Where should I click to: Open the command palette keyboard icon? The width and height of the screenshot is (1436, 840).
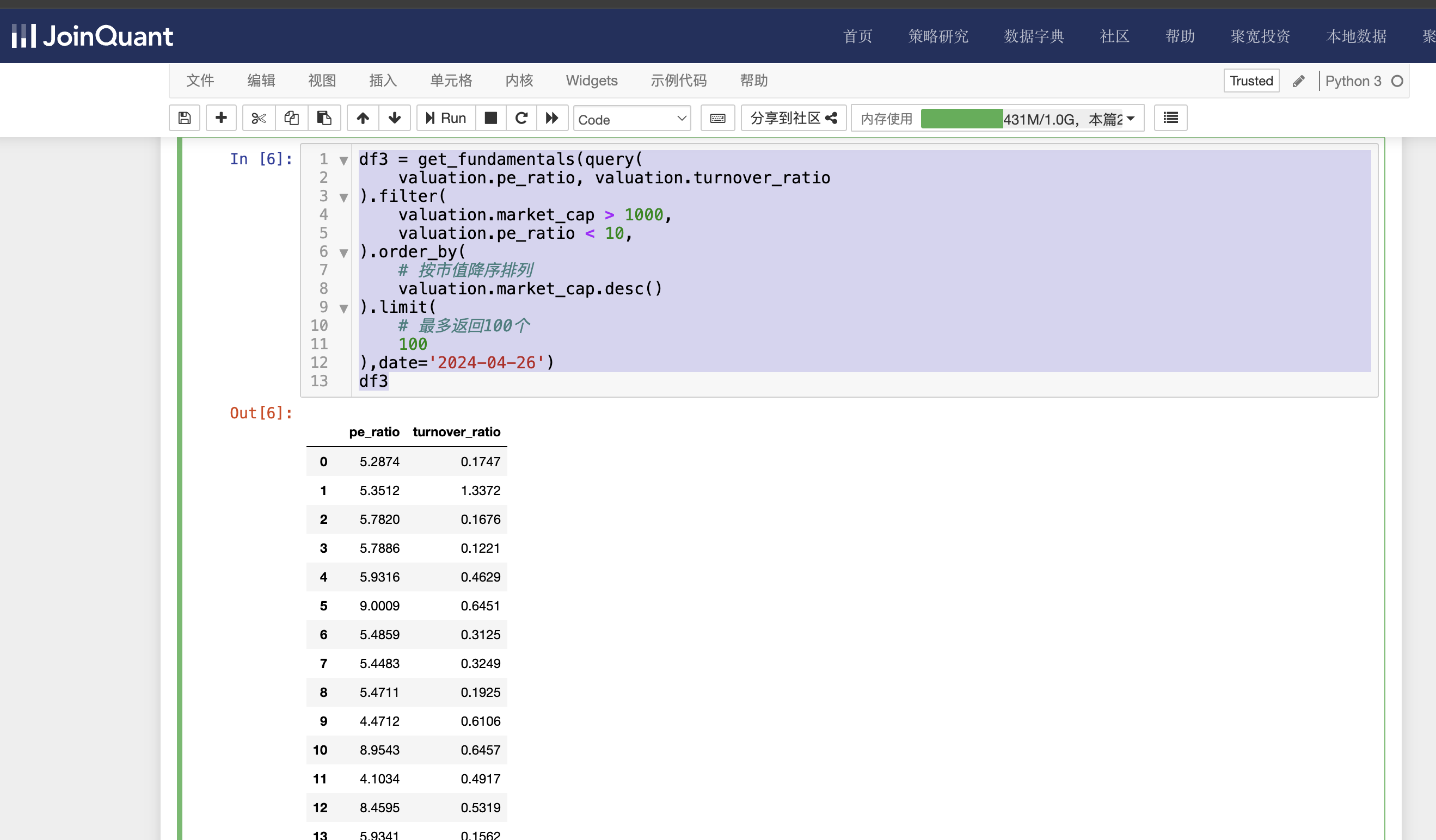(x=717, y=118)
